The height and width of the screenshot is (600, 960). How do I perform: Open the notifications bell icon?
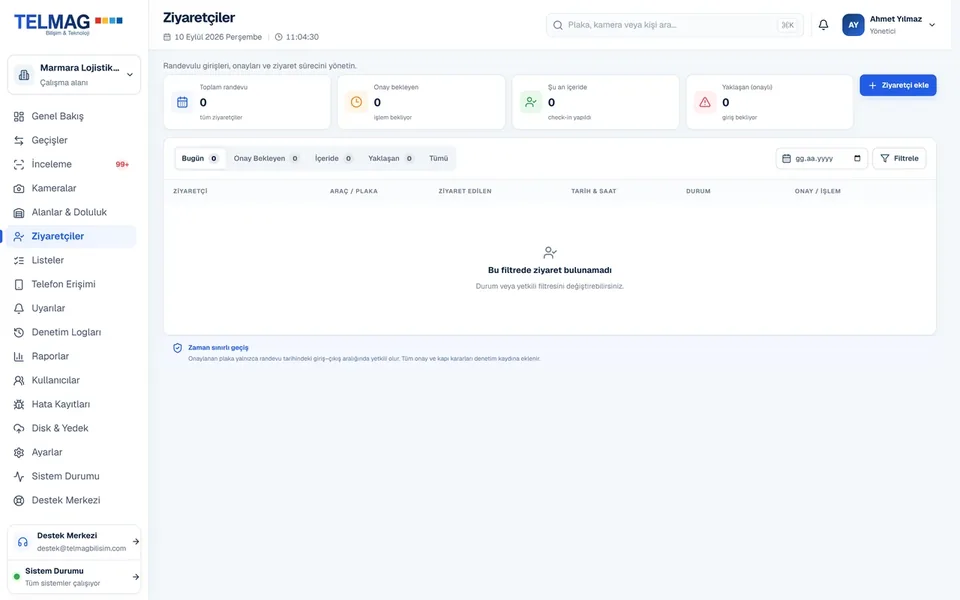tap(823, 25)
